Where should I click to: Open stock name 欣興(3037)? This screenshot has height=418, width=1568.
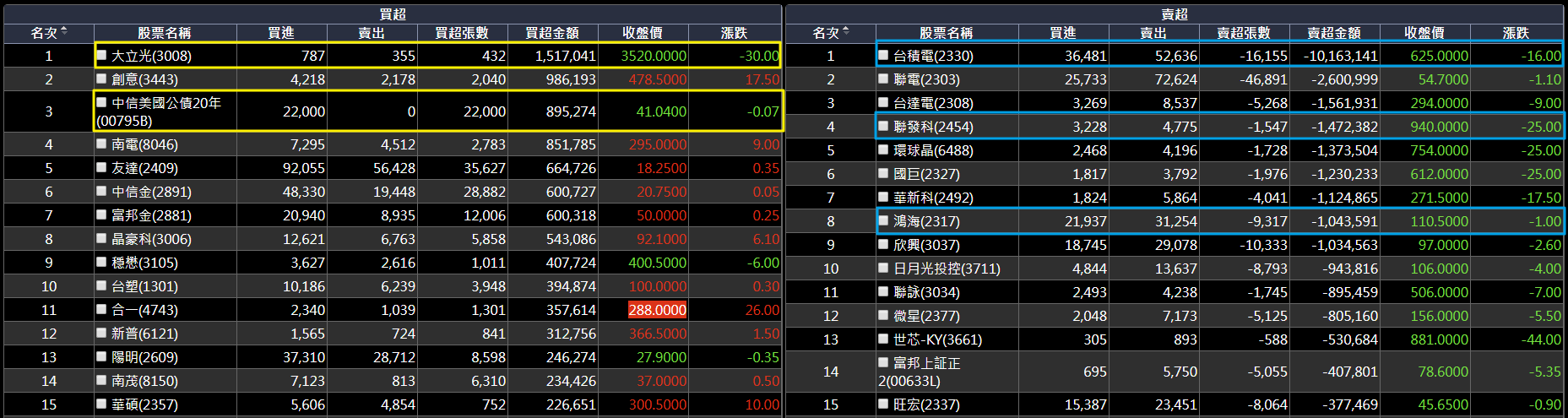(x=926, y=245)
